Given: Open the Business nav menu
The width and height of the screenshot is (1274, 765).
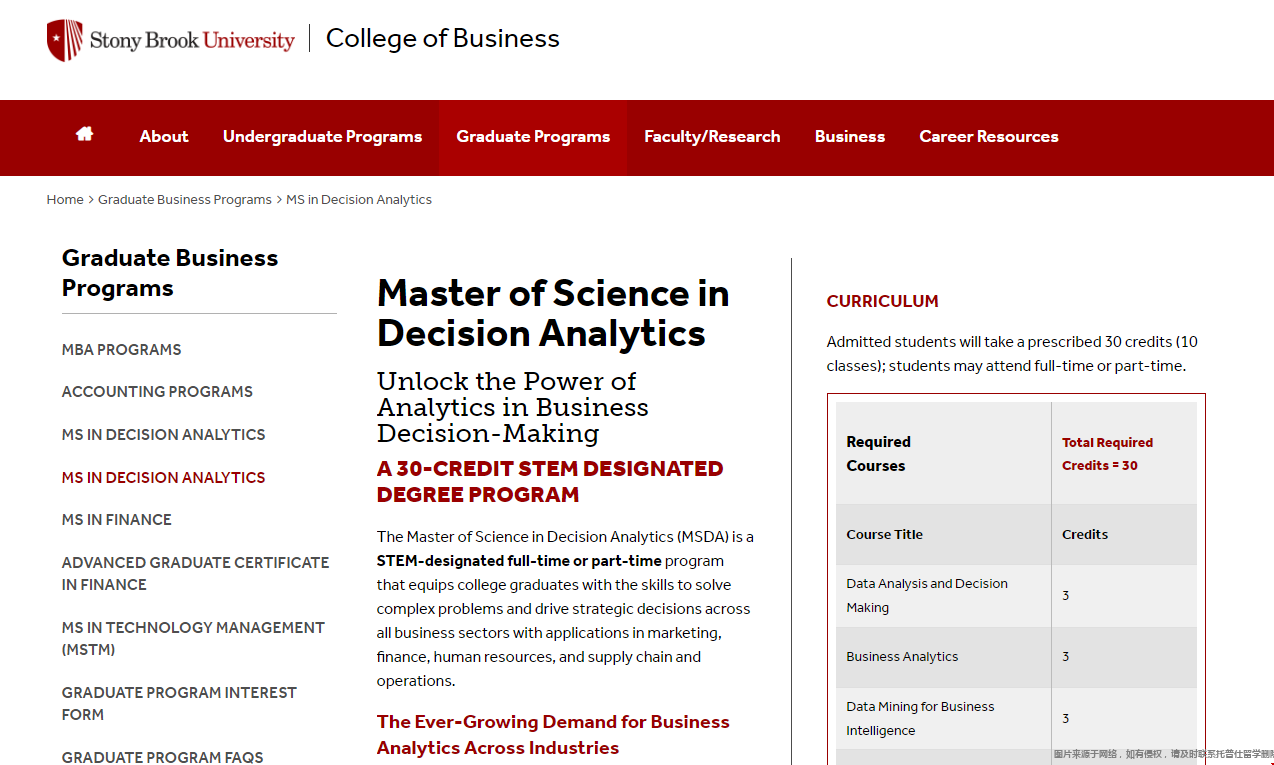Looking at the screenshot, I should coord(850,137).
